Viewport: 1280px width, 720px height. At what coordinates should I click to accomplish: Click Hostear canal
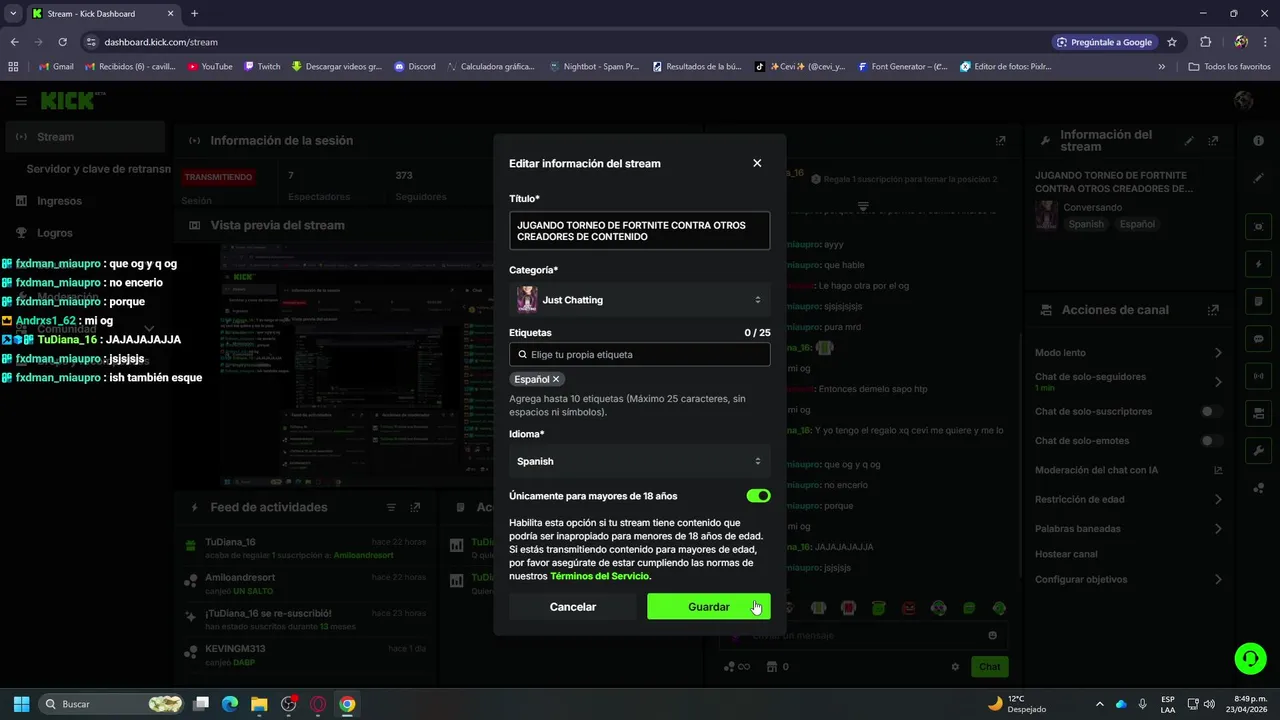pos(1066,554)
